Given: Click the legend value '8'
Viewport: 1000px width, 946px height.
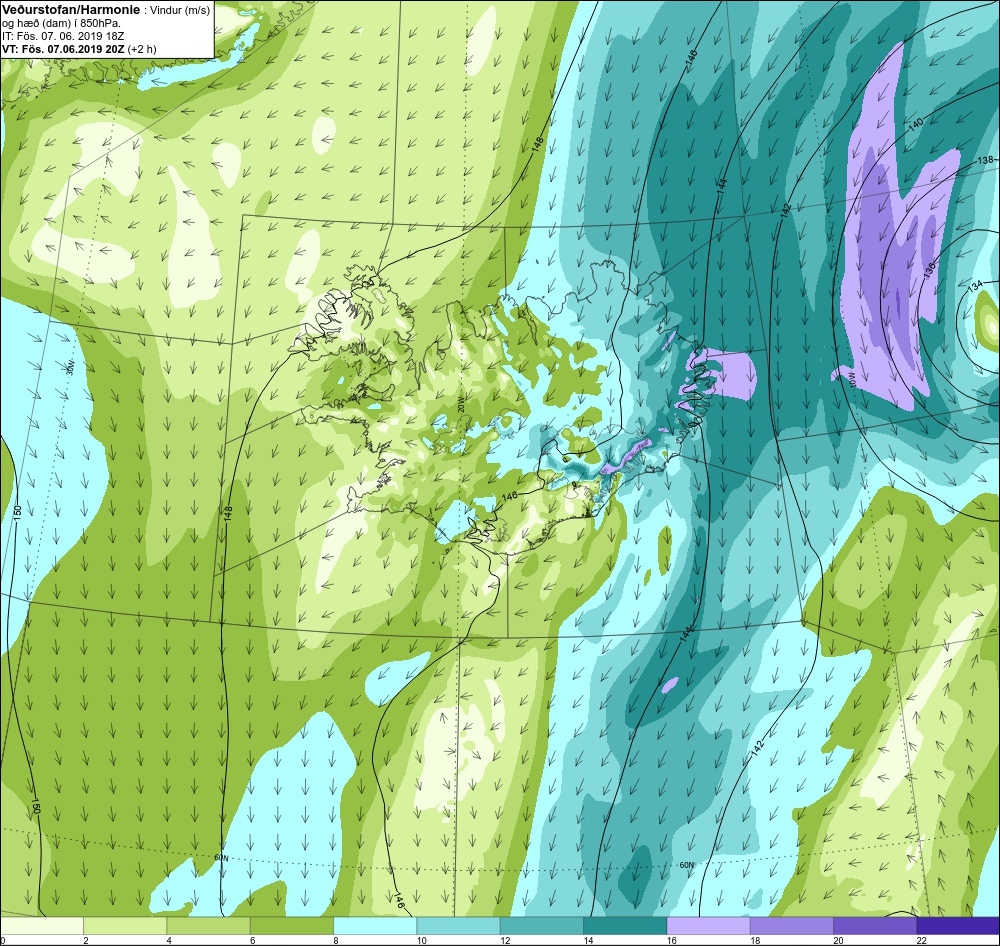Looking at the screenshot, I should click(335, 940).
